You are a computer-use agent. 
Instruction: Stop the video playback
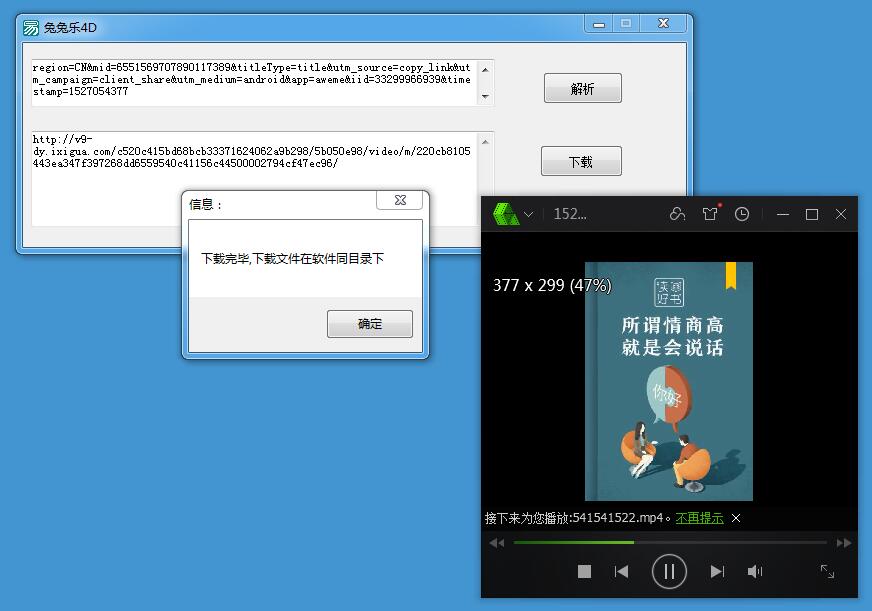coord(585,571)
